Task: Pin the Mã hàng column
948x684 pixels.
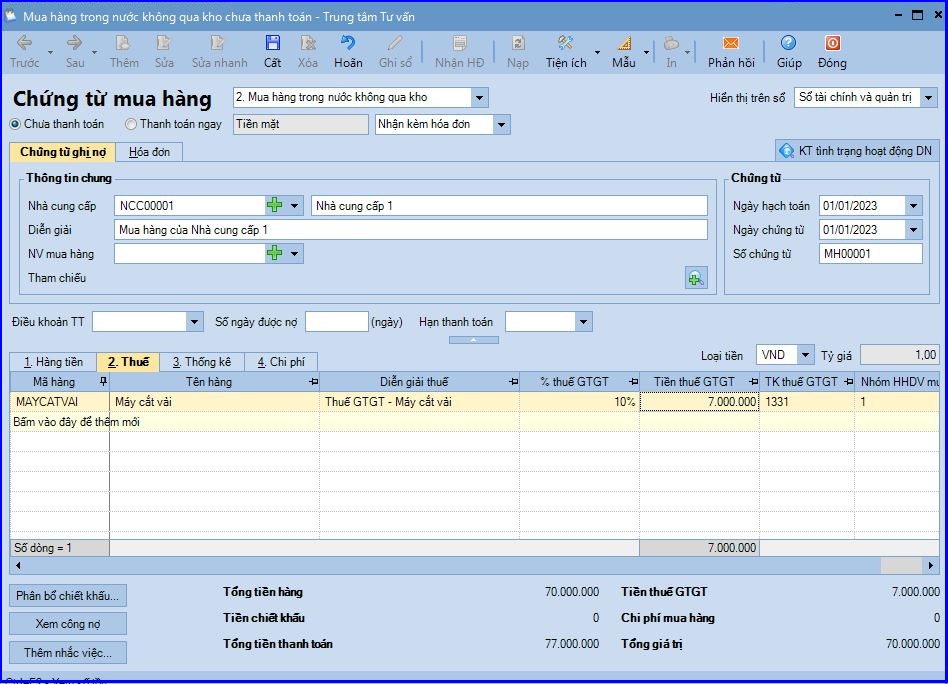Action: [x=103, y=382]
